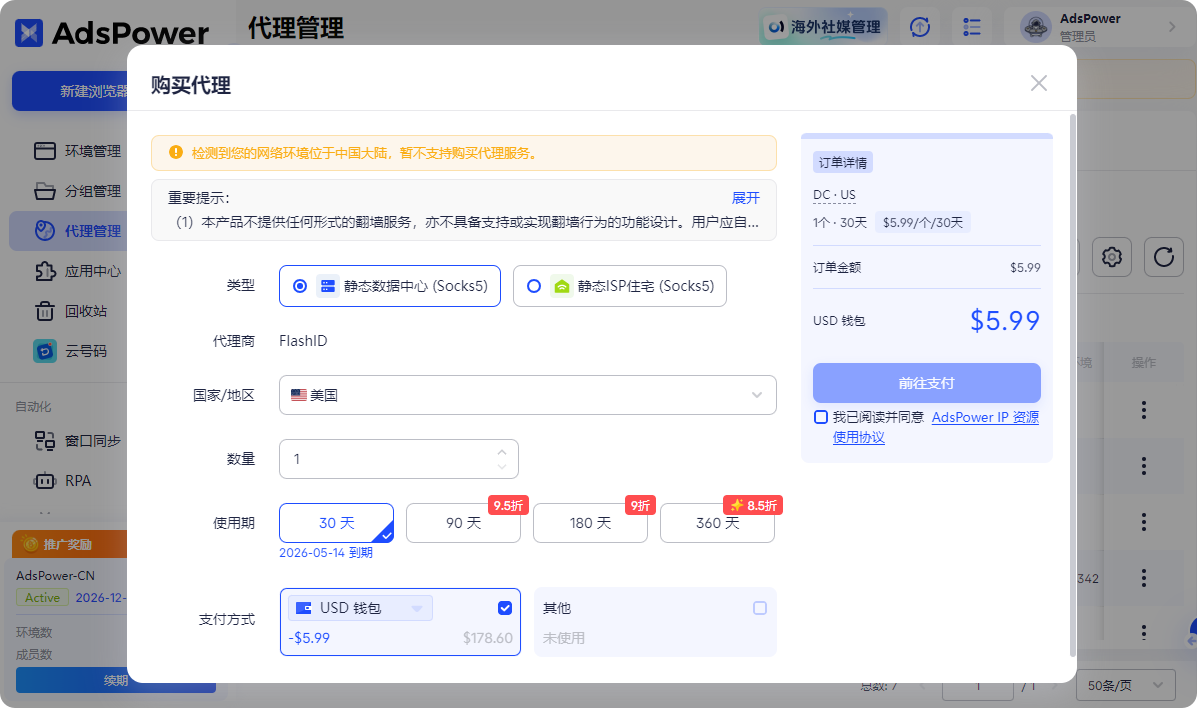Click the 前往支付 payment button
This screenshot has width=1197, height=708.
(927, 382)
